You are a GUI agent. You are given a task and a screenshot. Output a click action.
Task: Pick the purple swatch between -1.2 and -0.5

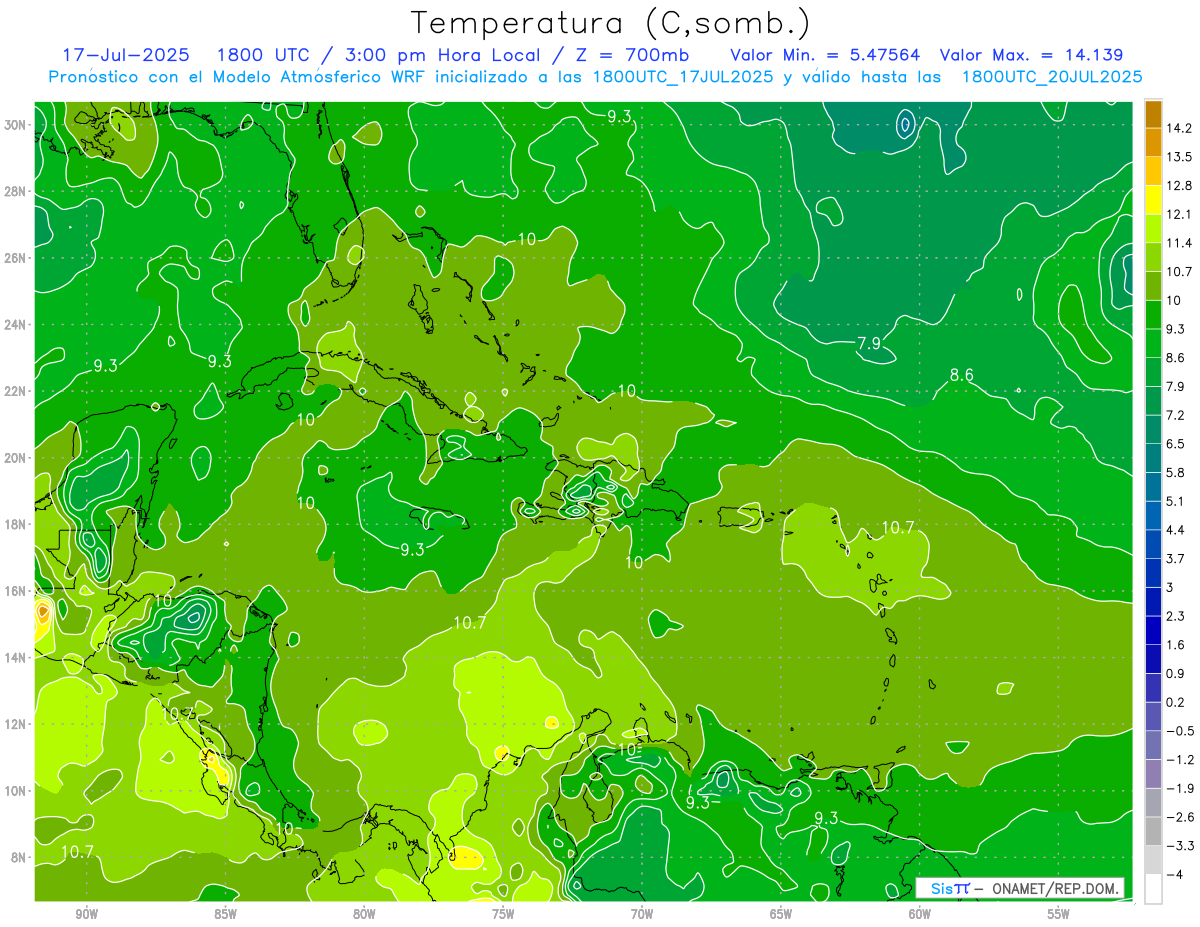1153,744
